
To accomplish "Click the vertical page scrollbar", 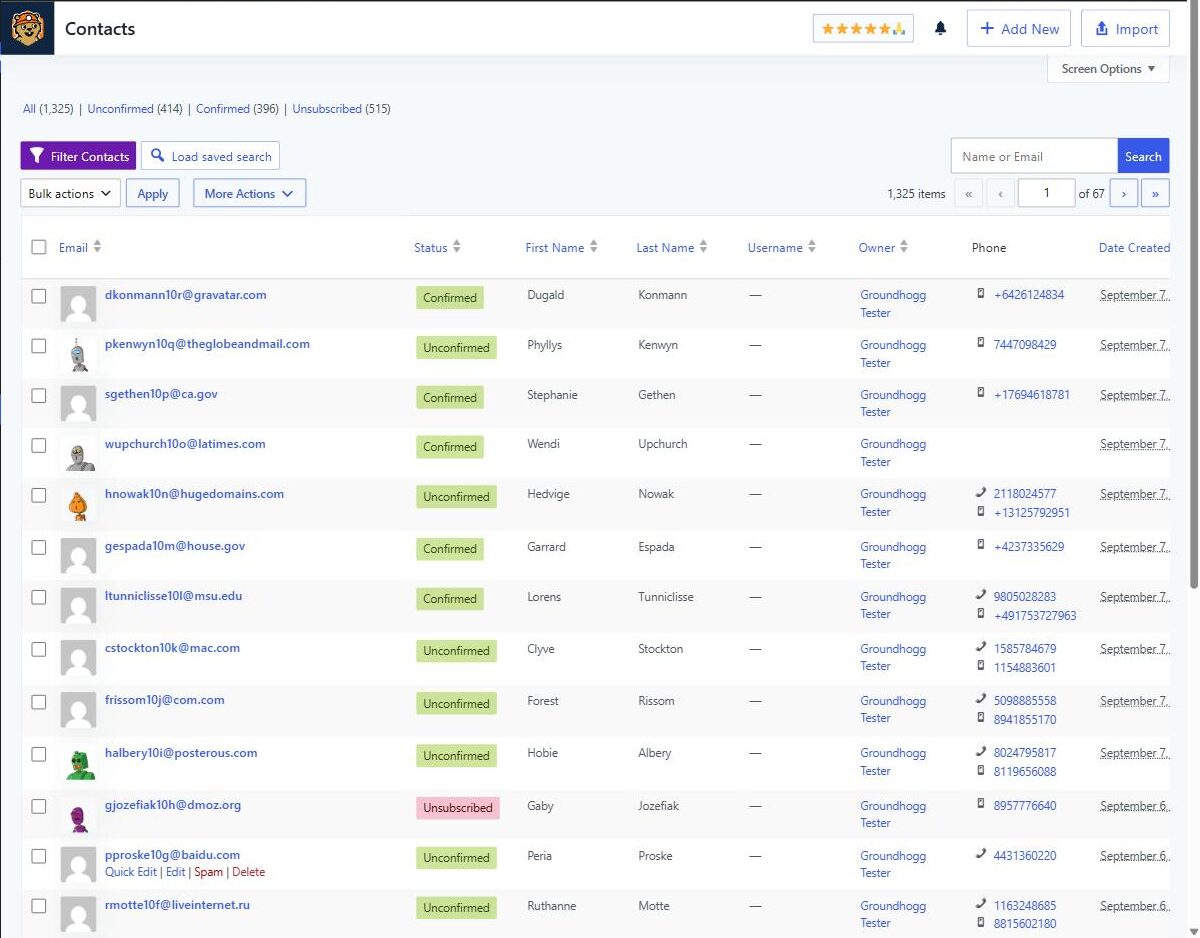I will [x=1194, y=320].
